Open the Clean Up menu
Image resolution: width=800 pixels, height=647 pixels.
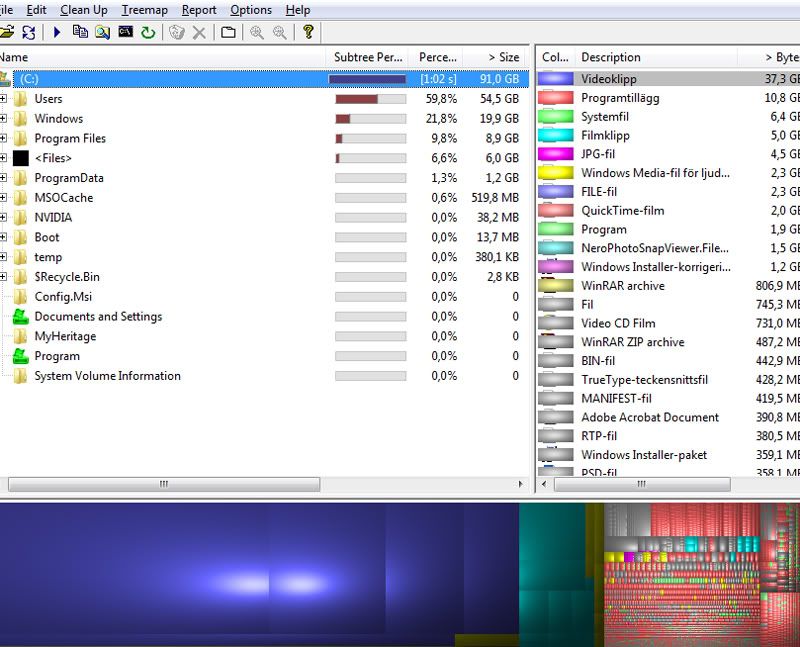pos(84,10)
